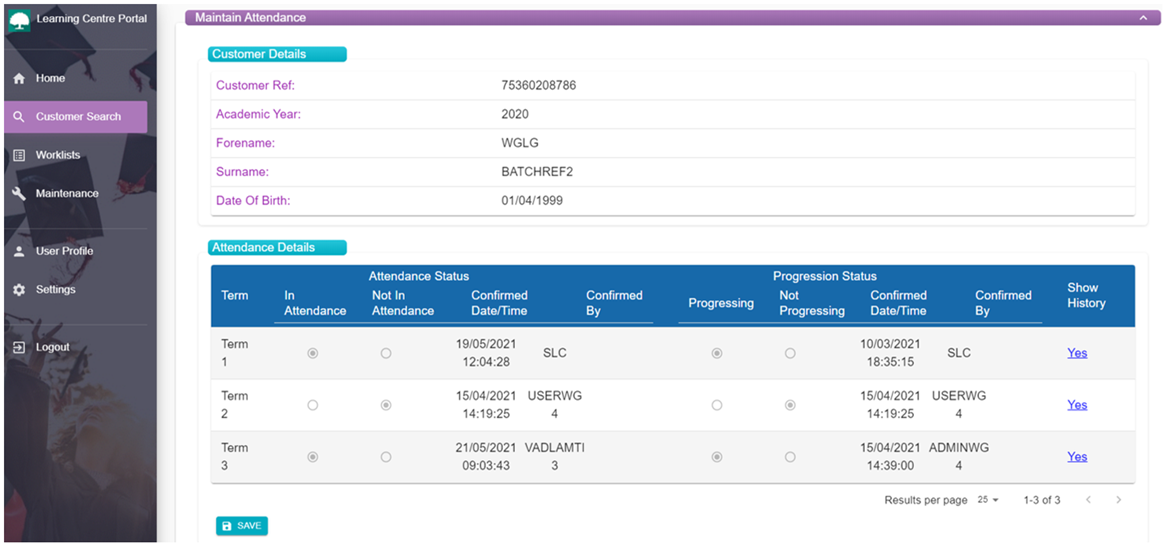Select In Attendance for Term 3
The image size is (1168, 548).
pyautogui.click(x=313, y=457)
